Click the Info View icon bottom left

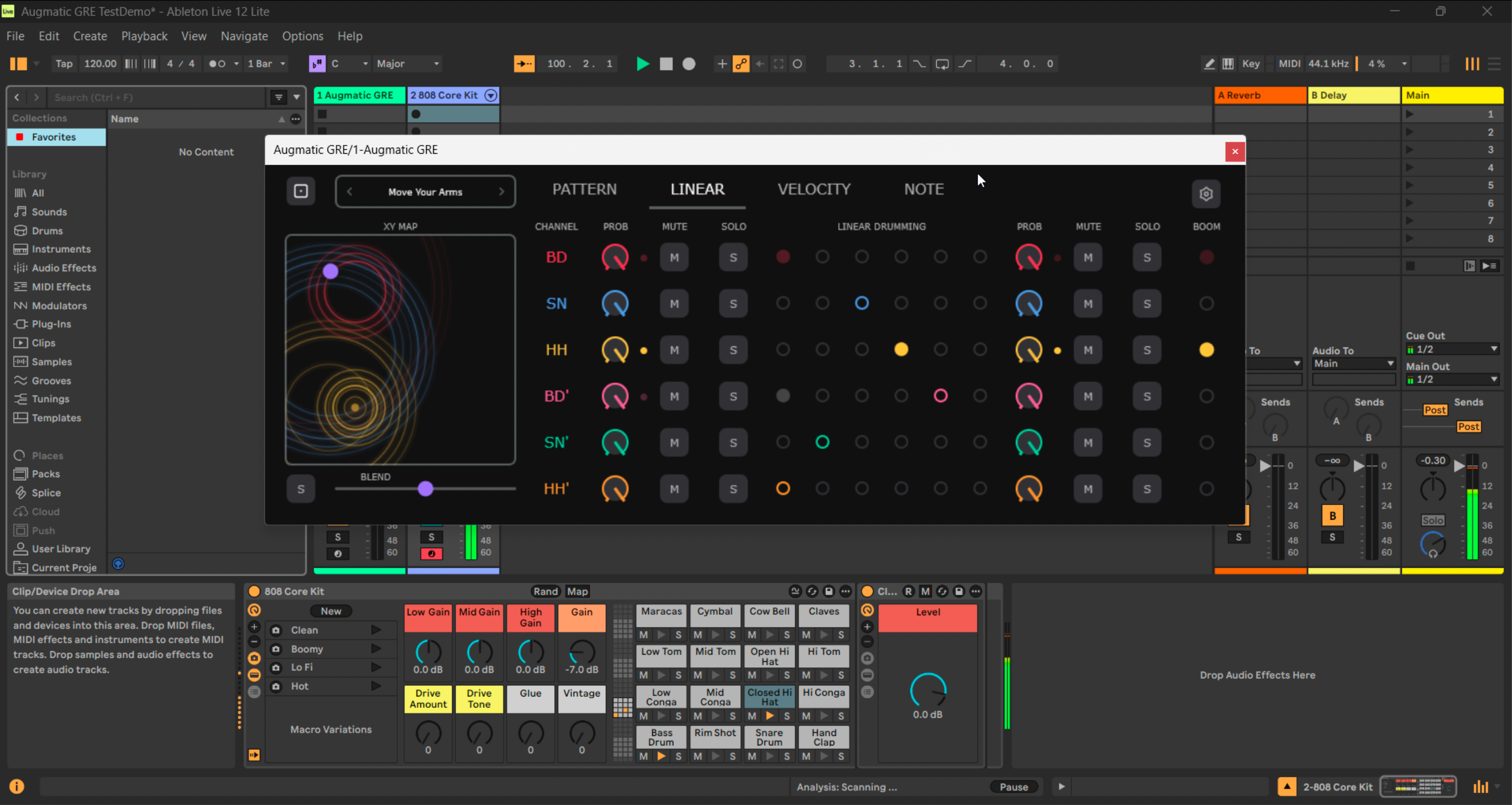(x=17, y=786)
